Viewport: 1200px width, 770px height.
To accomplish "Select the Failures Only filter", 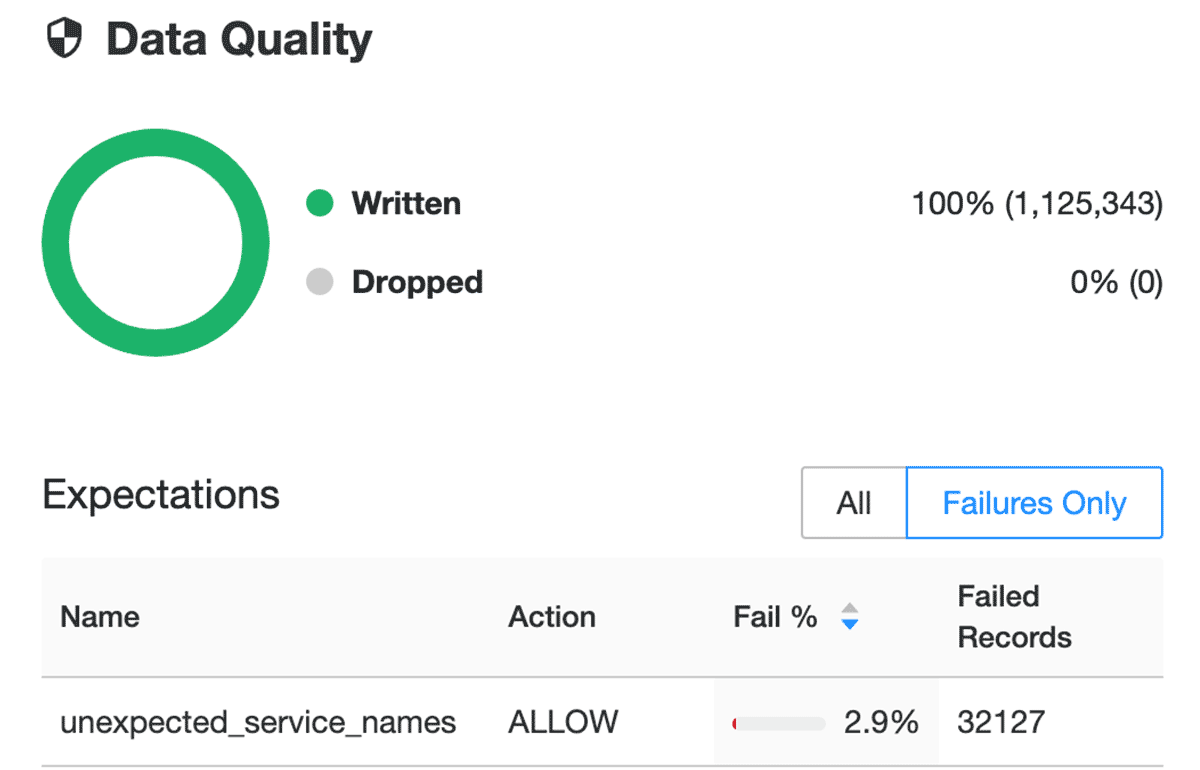I will point(1034,502).
